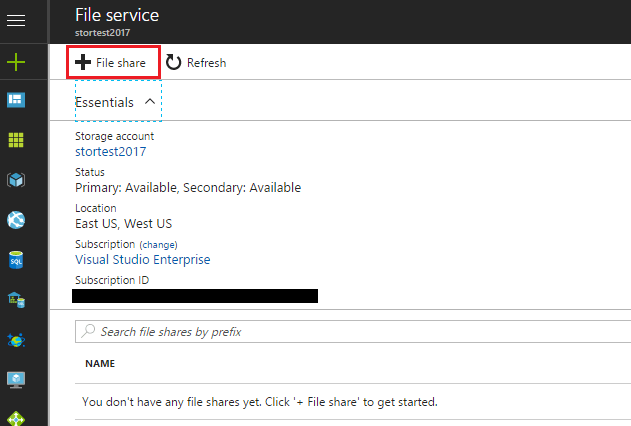This screenshot has height=426, width=631.
Task: Click the Status label
Action: (x=90, y=172)
